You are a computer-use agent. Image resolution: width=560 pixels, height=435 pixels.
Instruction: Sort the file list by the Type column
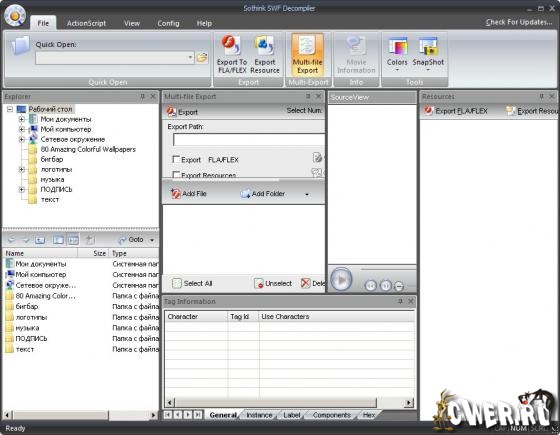[134, 253]
